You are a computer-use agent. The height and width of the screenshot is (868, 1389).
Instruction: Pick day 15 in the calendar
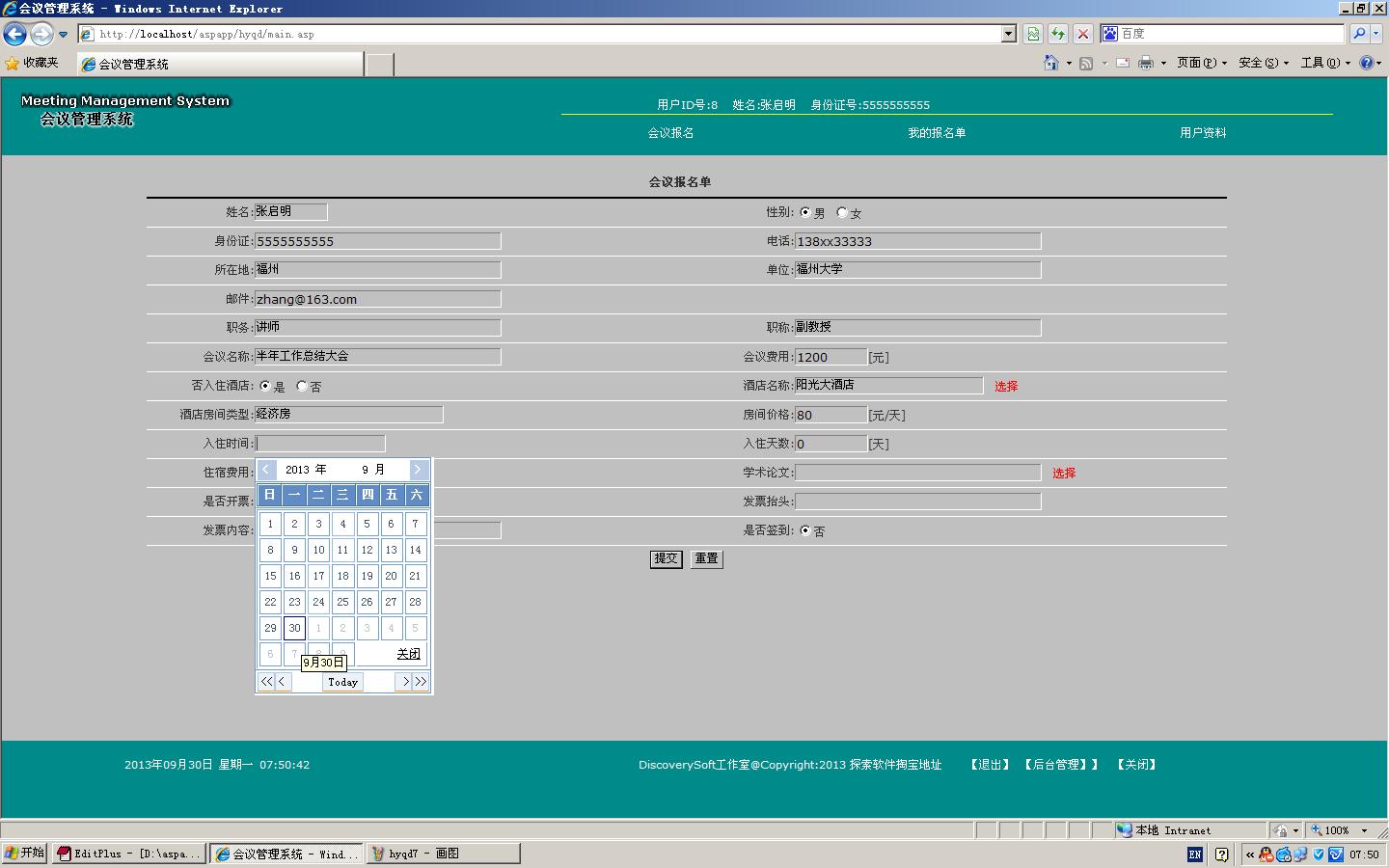[270, 576]
